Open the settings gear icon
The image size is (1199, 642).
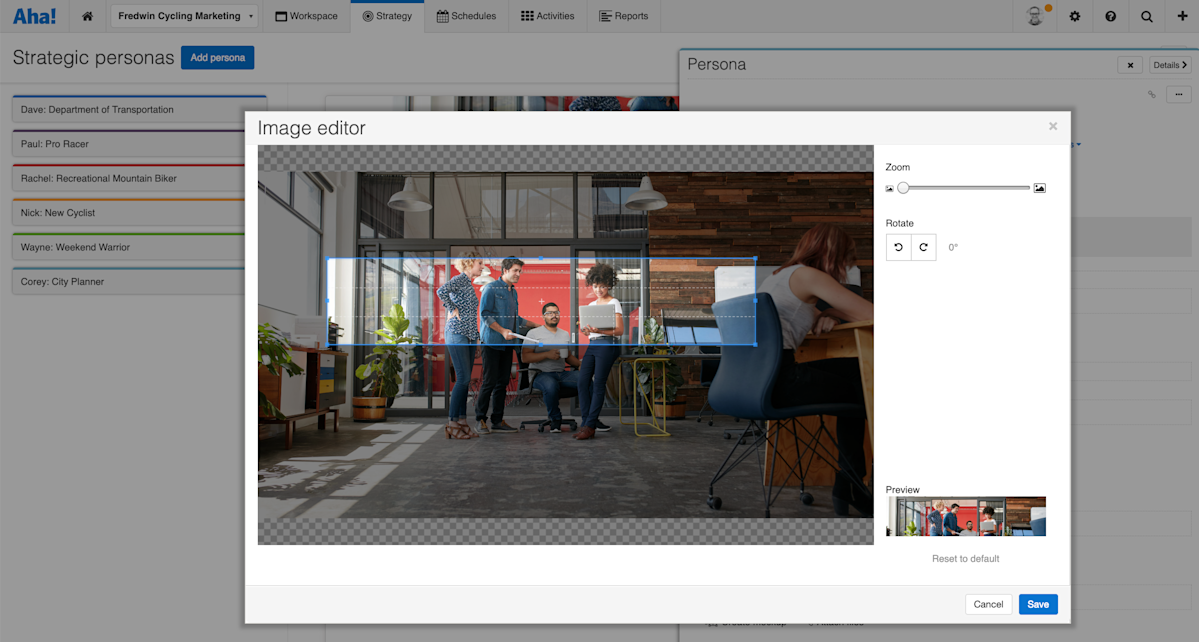(x=1074, y=16)
